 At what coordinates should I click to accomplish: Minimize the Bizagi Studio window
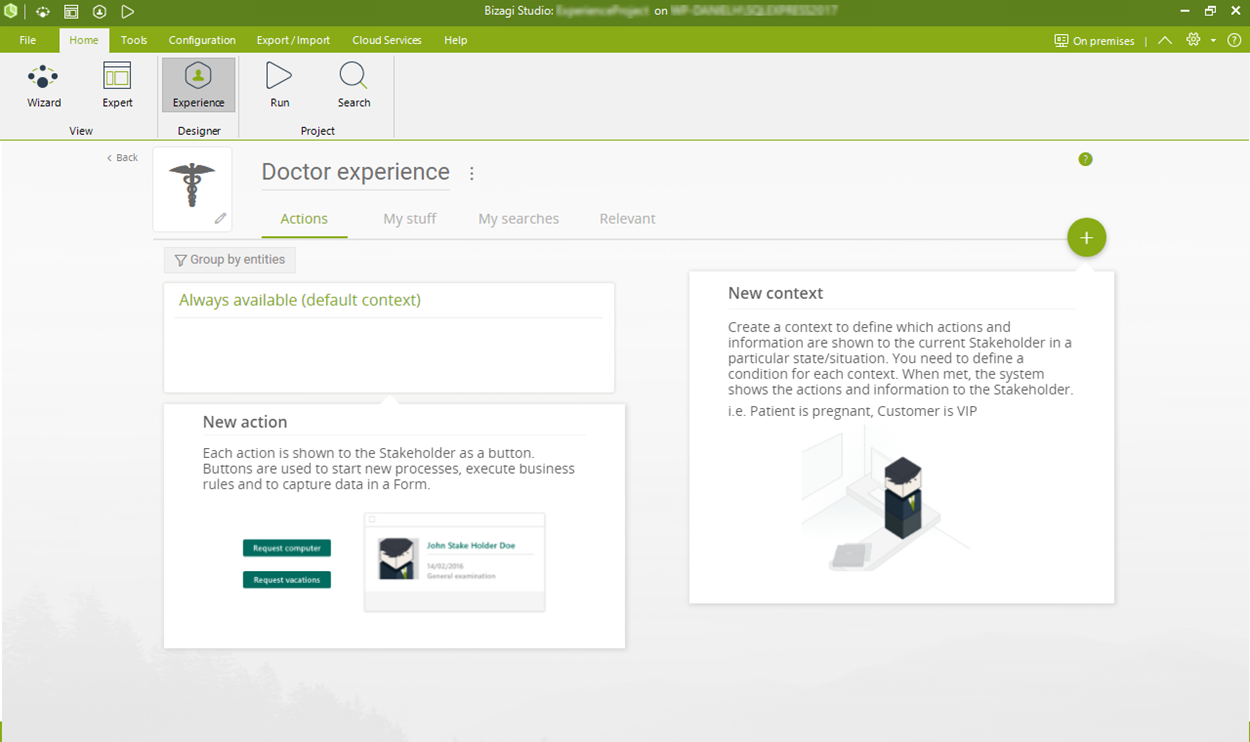[x=1184, y=12]
